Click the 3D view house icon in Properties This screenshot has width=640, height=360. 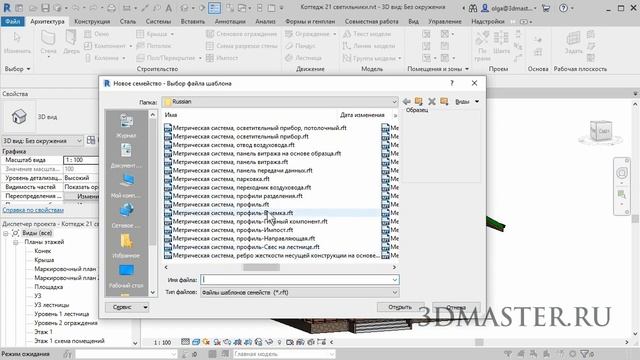pyautogui.click(x=19, y=117)
